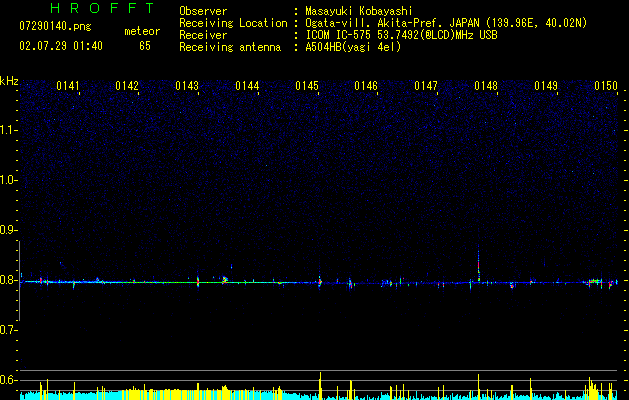
Task: Click the 1.0 frequency axis label
Action: (x=8, y=180)
